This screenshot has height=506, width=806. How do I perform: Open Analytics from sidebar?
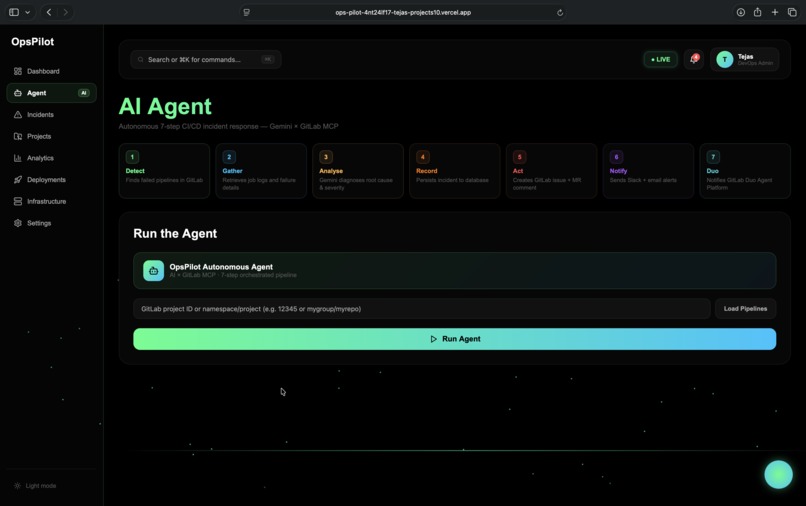pos(51,158)
